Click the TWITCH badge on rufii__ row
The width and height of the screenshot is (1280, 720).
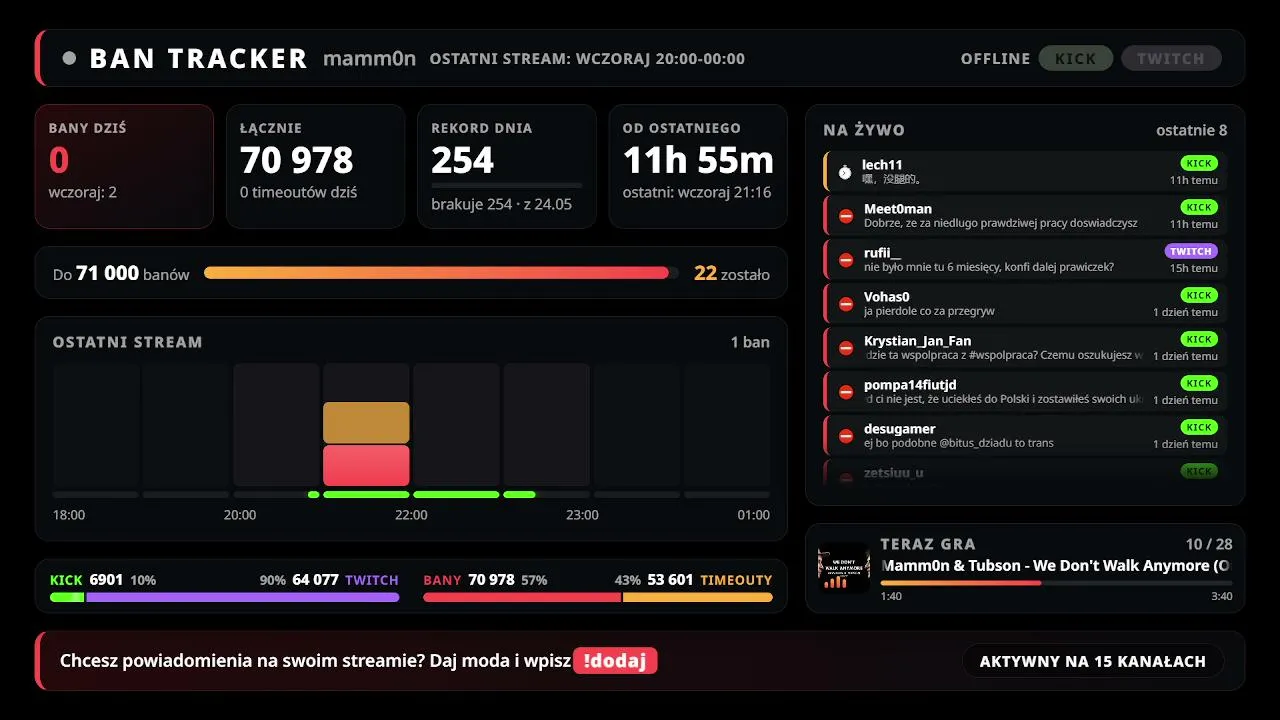pos(1191,251)
